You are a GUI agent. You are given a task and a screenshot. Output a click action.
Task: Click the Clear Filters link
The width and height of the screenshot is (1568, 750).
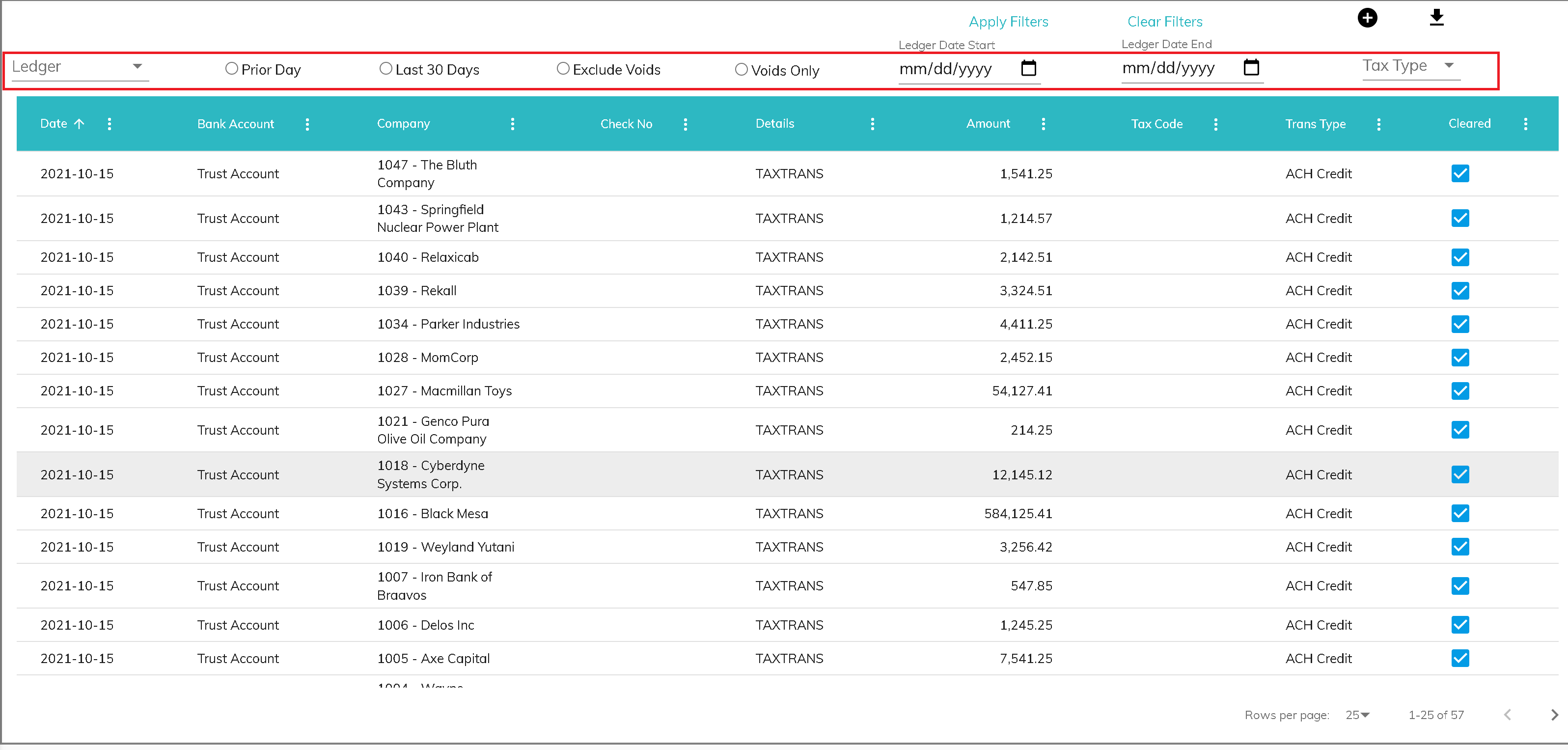(1164, 22)
